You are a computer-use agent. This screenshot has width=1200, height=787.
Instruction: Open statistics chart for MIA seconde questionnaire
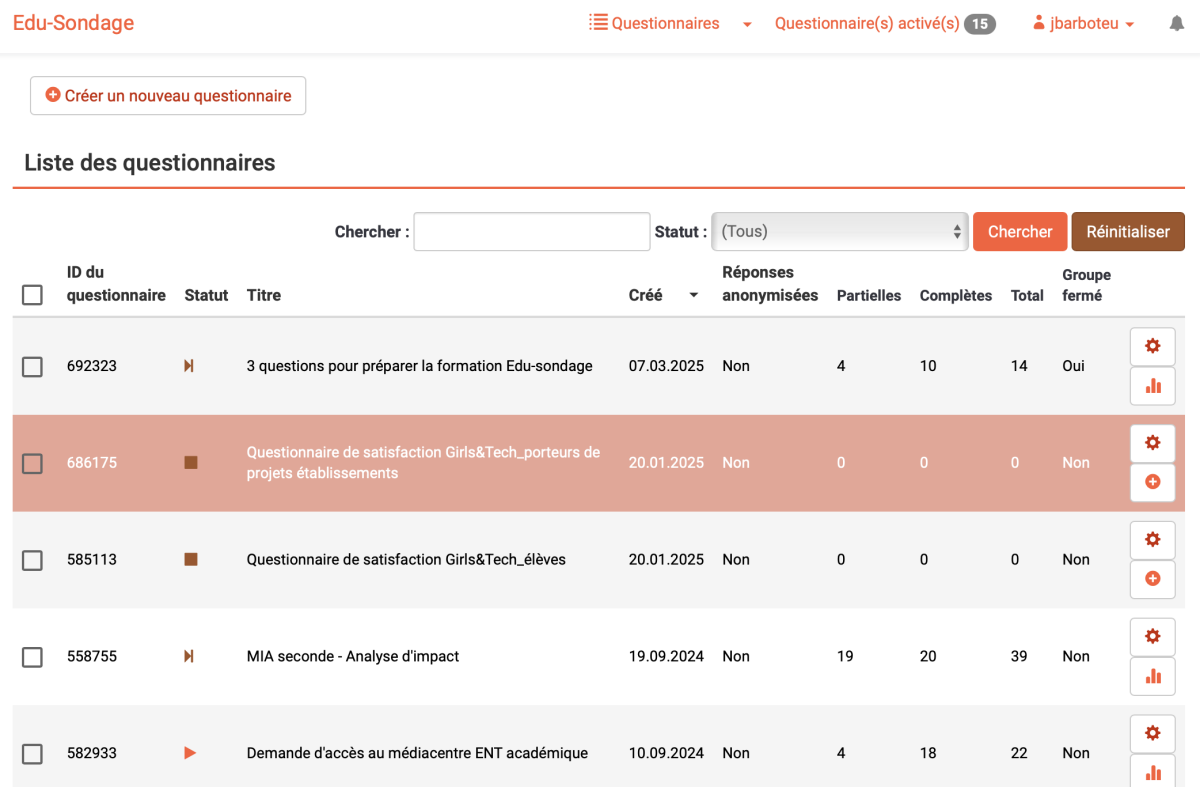1152,676
